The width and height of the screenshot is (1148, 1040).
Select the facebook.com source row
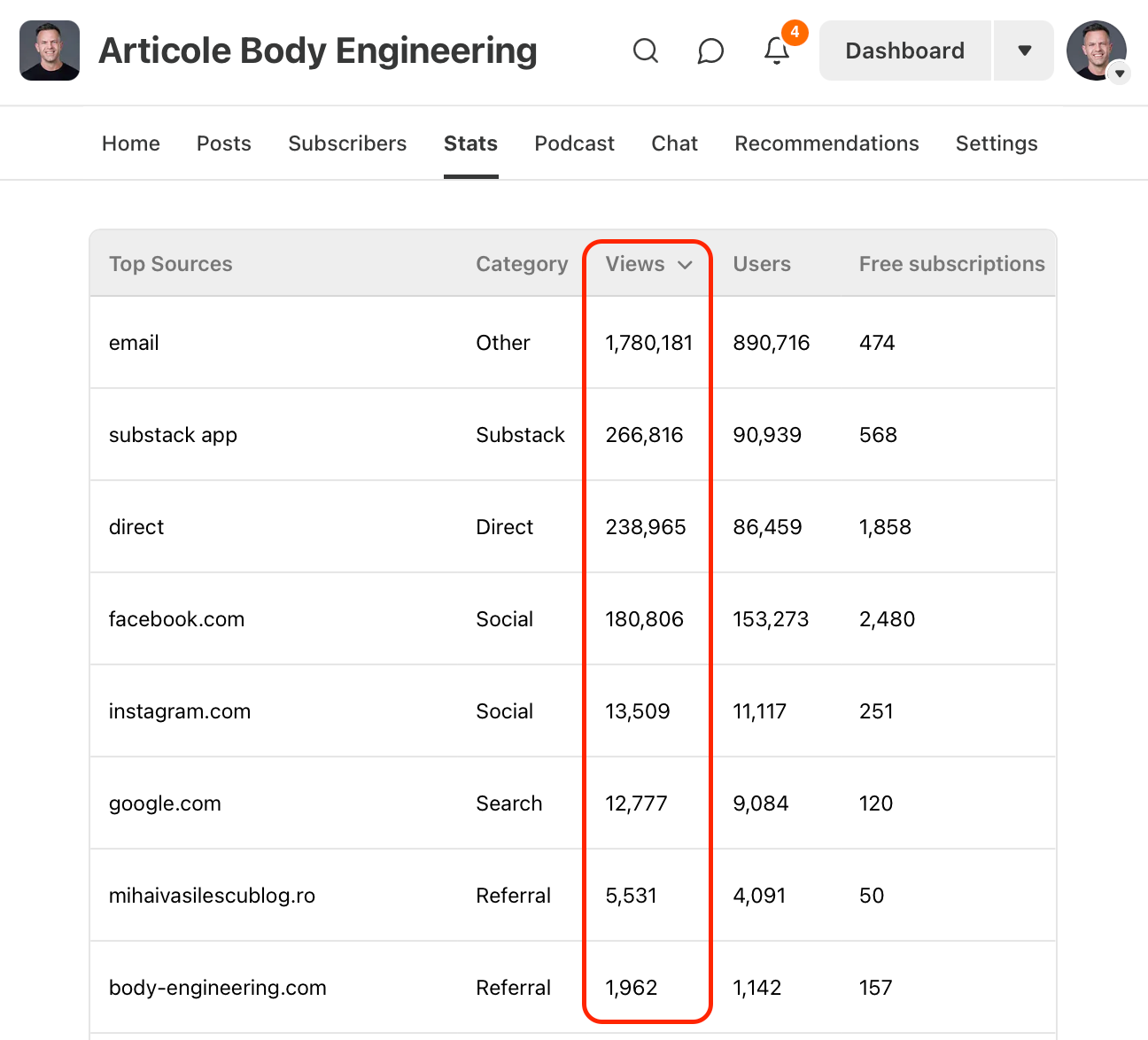[573, 619]
